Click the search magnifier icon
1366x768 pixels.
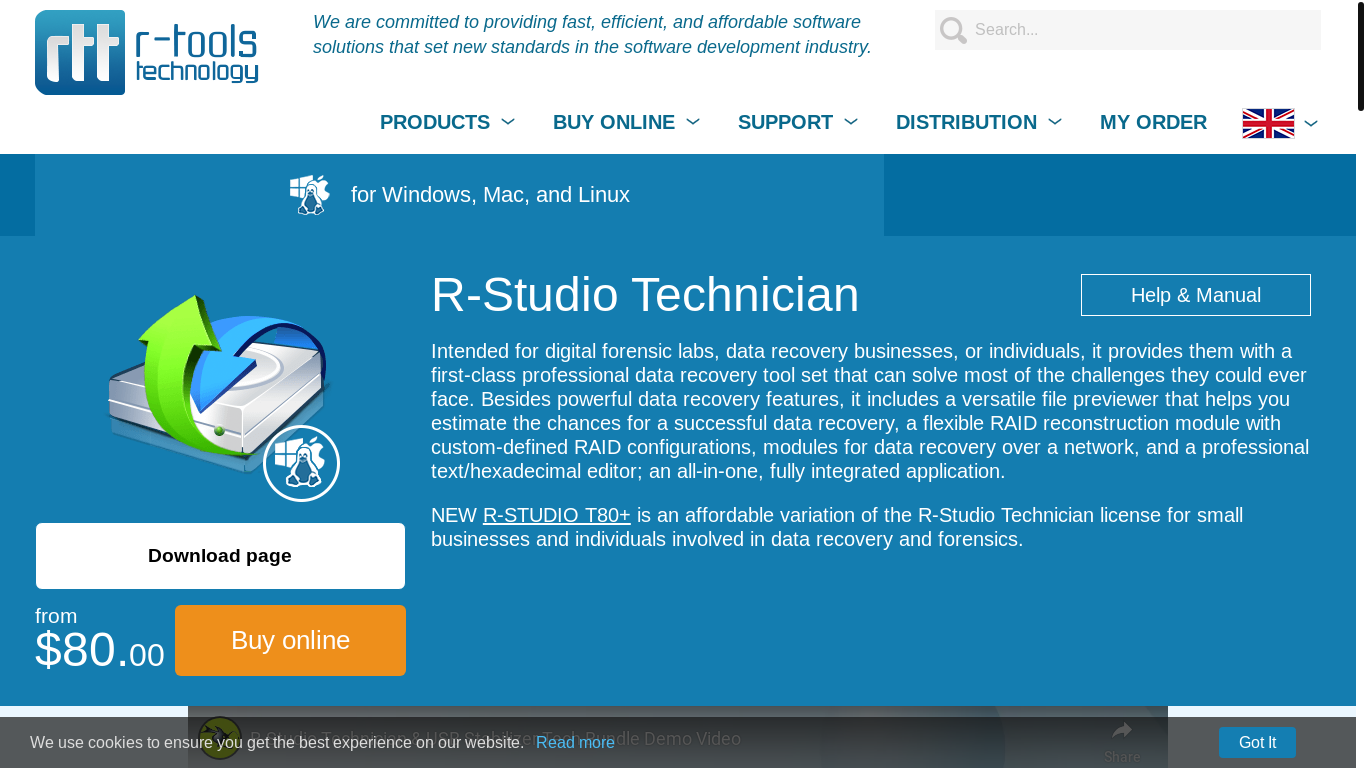click(953, 30)
